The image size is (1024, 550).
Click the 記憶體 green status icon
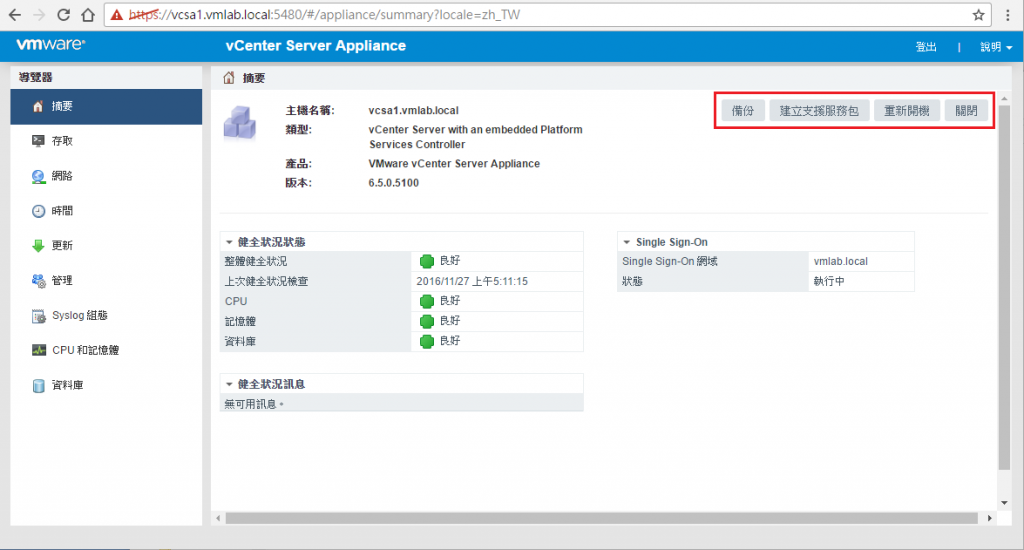(426, 321)
